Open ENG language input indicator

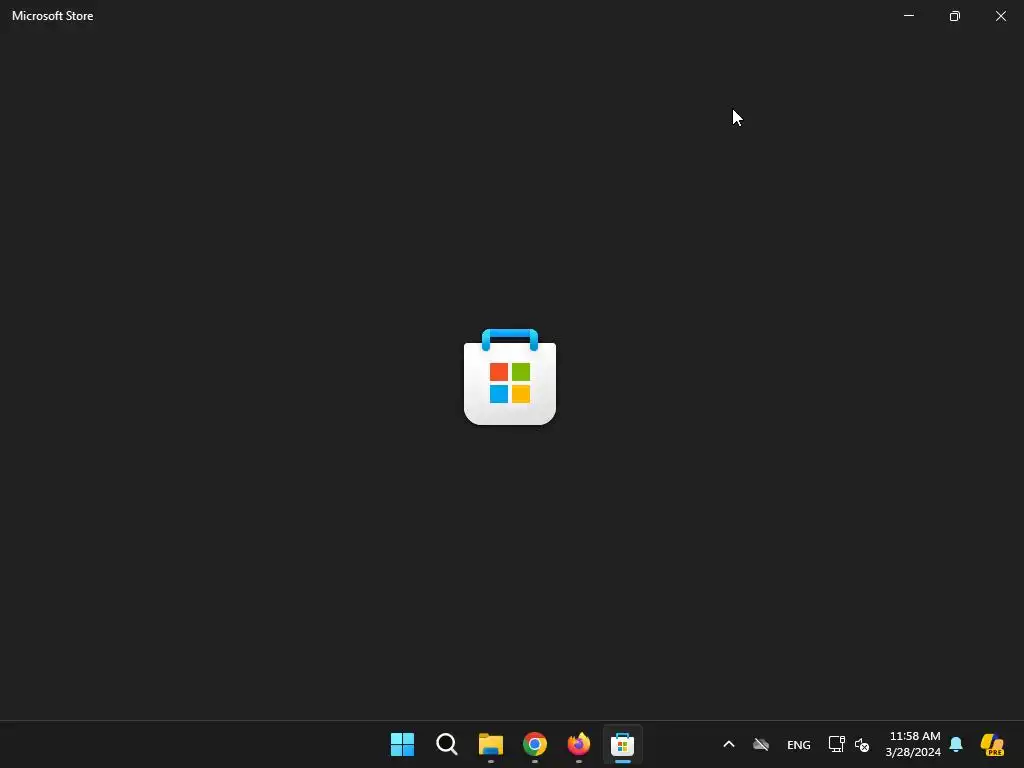(x=799, y=744)
